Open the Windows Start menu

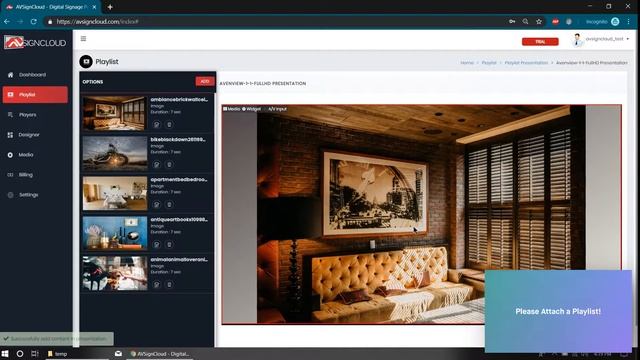5,354
